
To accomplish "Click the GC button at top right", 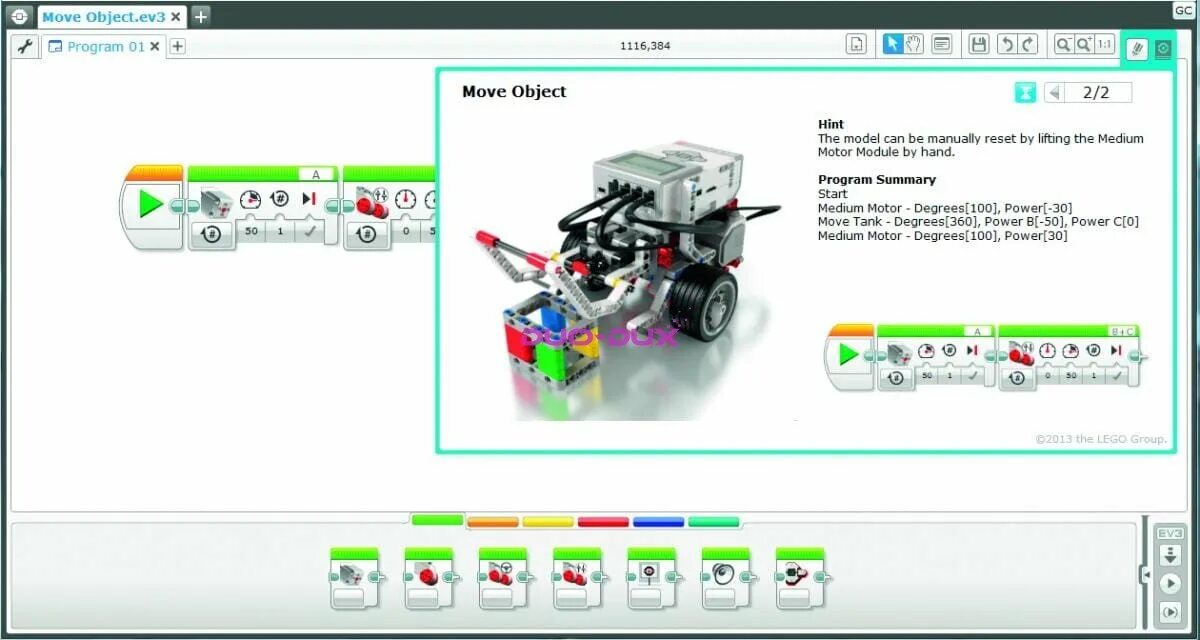I will point(1183,10).
